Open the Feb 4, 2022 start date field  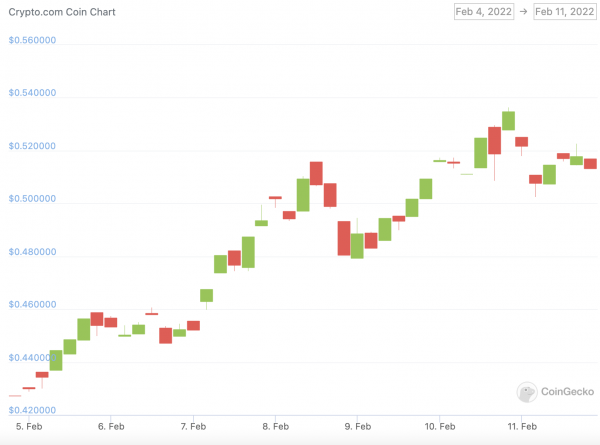[484, 12]
